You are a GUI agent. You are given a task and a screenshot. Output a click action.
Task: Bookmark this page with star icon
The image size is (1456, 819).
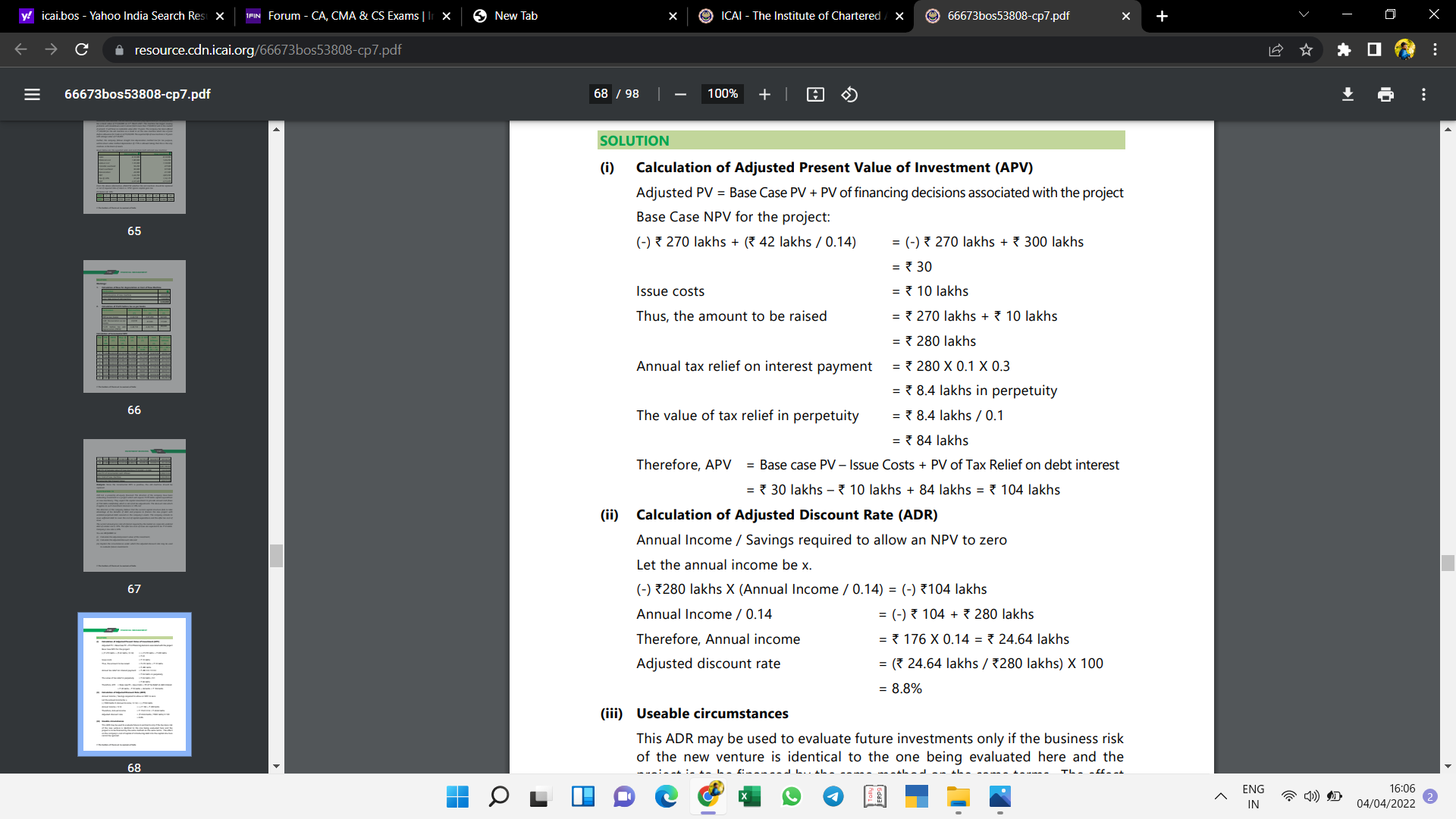[1306, 50]
